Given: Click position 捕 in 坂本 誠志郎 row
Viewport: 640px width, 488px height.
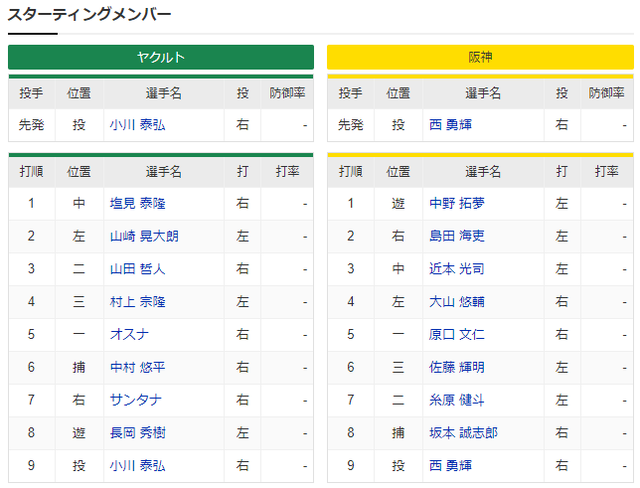Looking at the screenshot, I should point(398,433).
